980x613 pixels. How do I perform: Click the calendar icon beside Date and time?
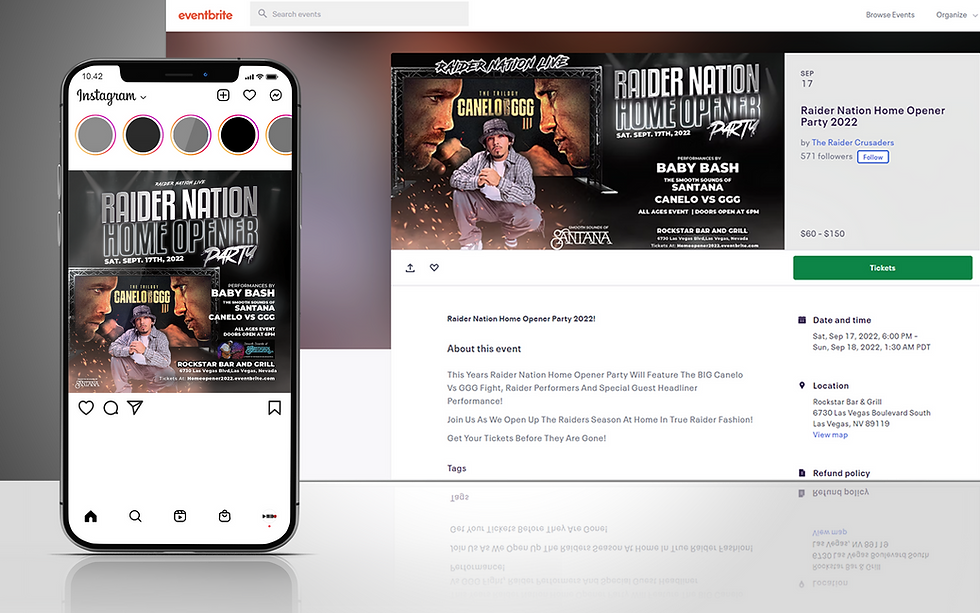coord(802,320)
